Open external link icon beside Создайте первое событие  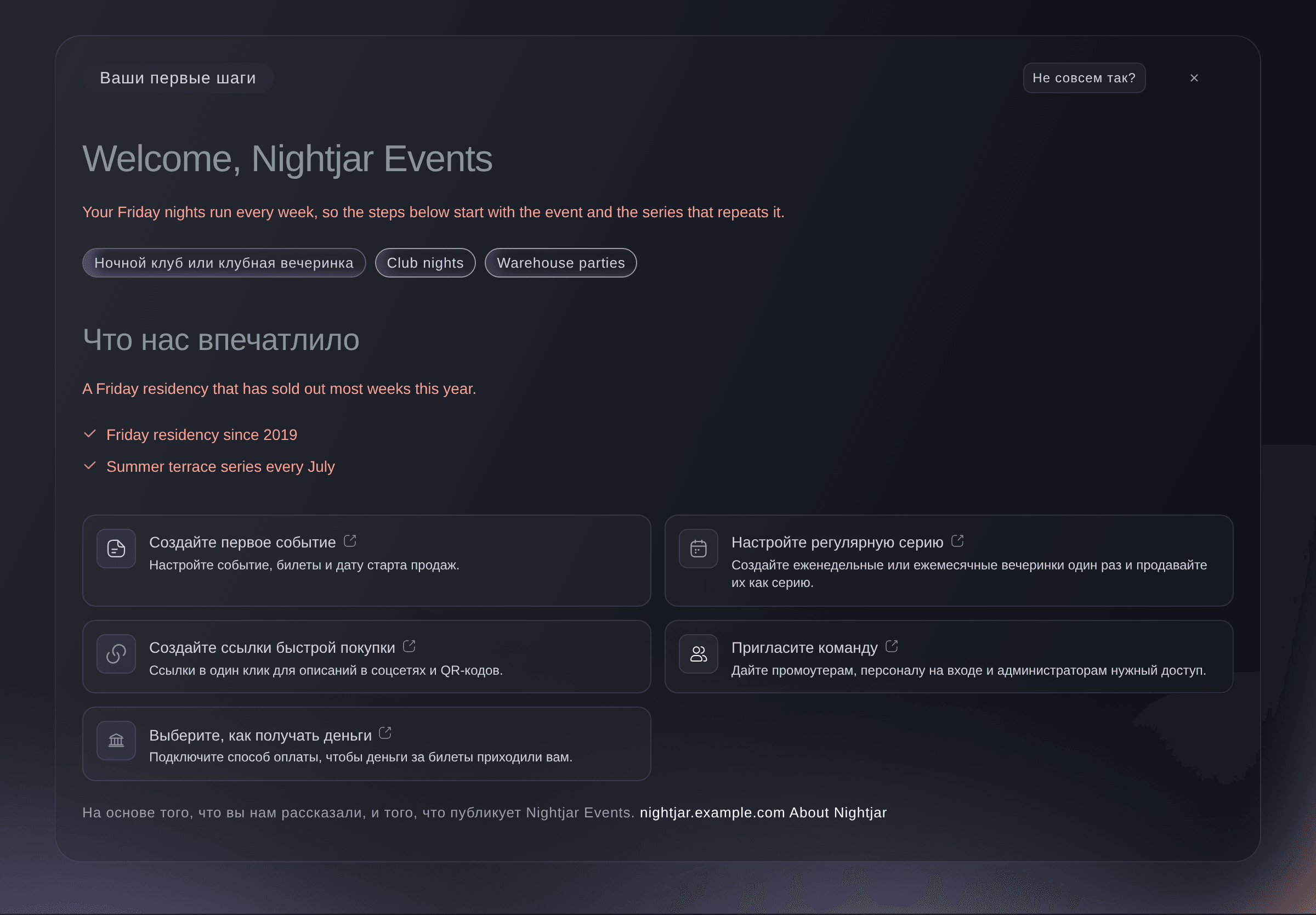(x=350, y=541)
